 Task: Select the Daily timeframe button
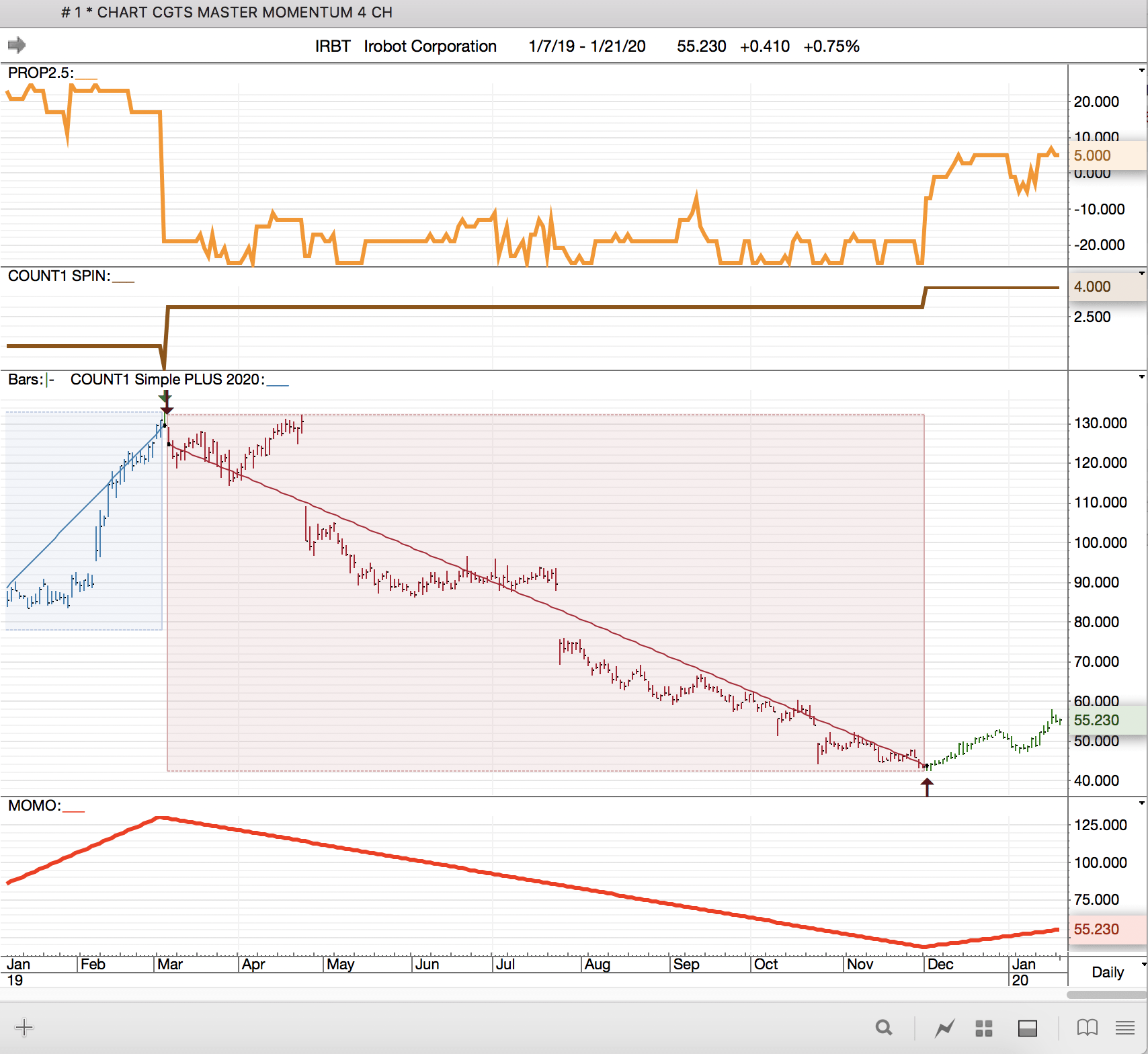point(1108,972)
